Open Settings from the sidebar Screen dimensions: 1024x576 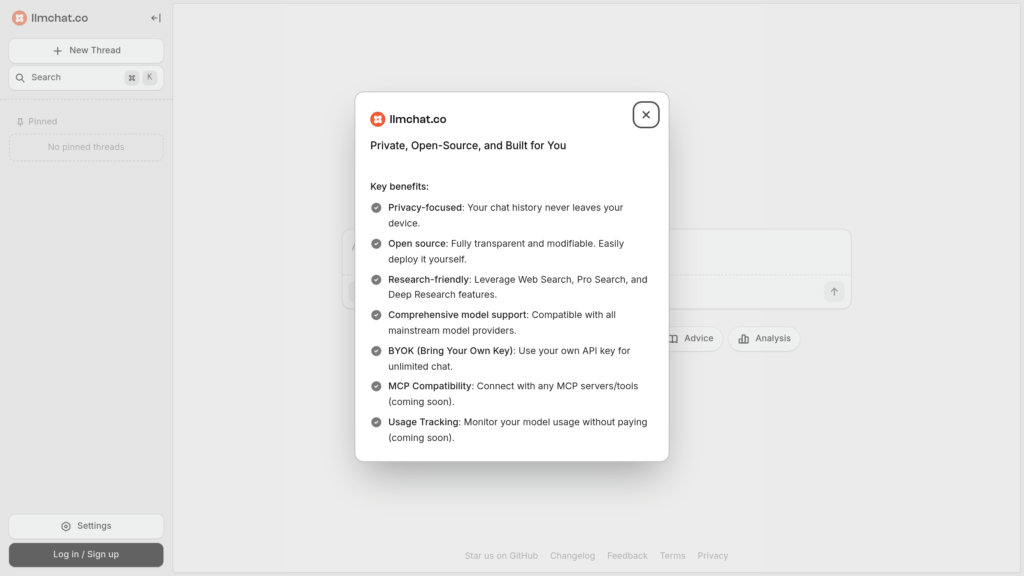coord(86,526)
